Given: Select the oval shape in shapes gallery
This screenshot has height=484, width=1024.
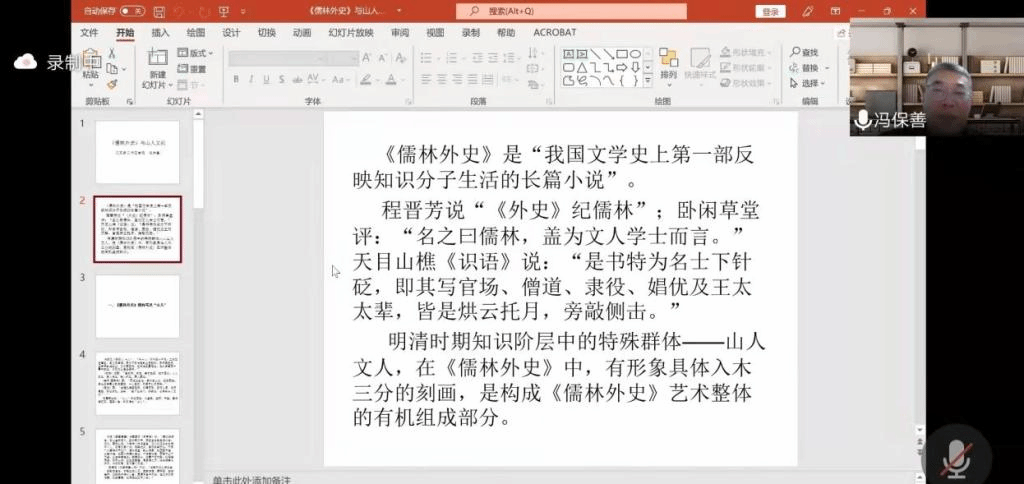Looking at the screenshot, I should [634, 53].
